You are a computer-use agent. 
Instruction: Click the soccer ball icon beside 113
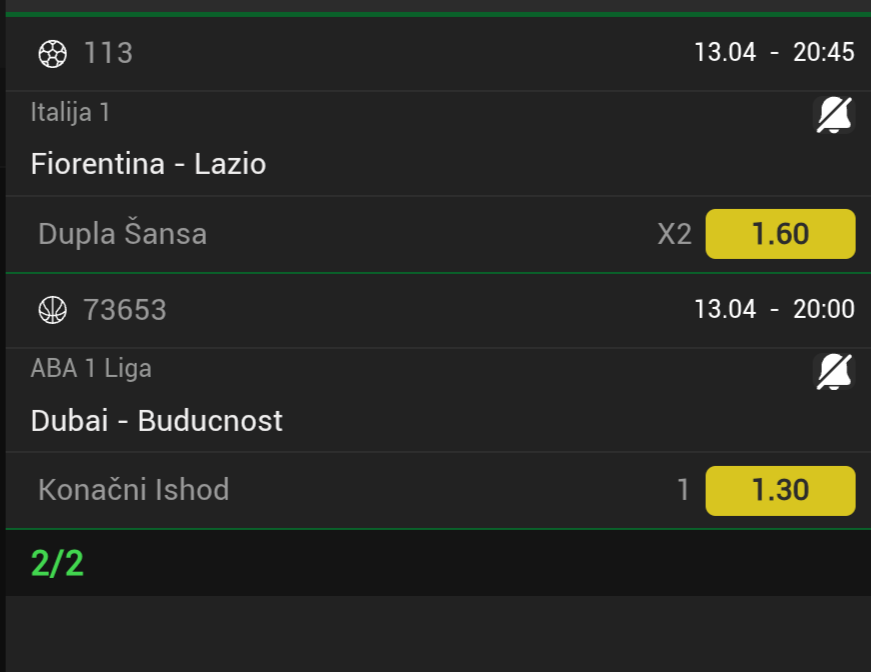click(51, 53)
